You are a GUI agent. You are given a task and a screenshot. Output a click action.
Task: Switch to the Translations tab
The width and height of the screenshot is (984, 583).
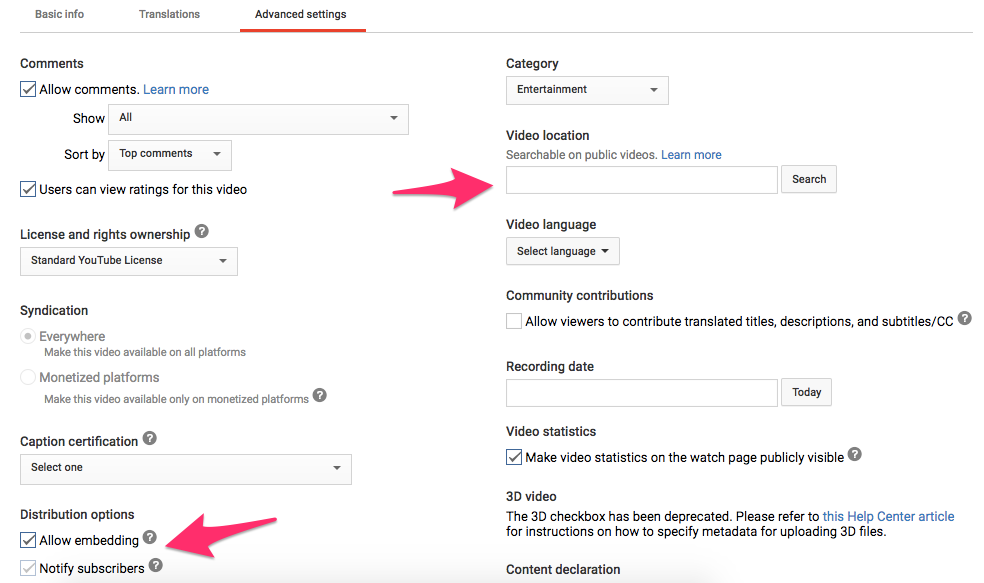pos(169,14)
